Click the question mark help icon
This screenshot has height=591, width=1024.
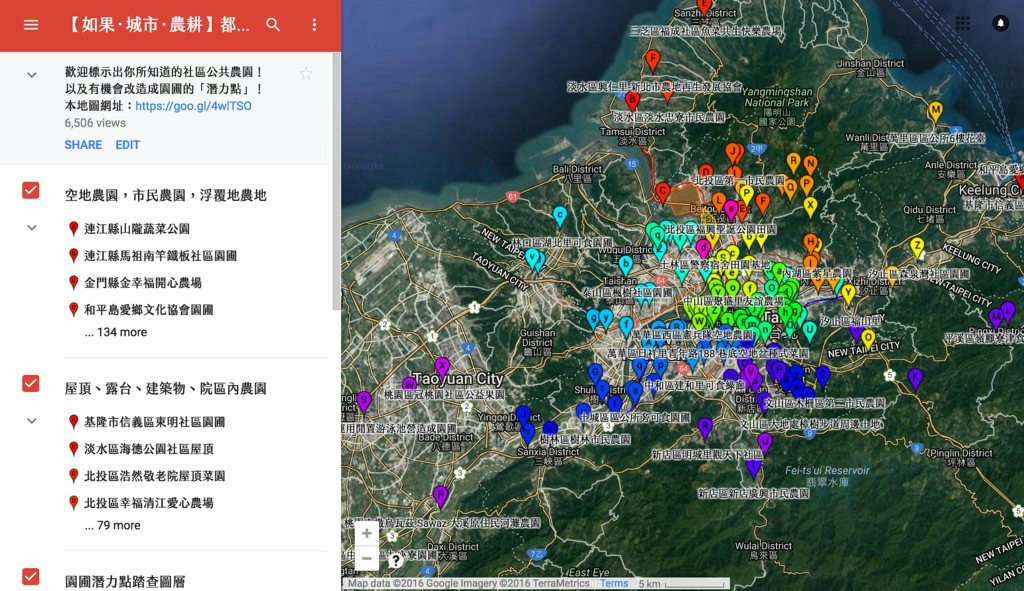[x=395, y=560]
